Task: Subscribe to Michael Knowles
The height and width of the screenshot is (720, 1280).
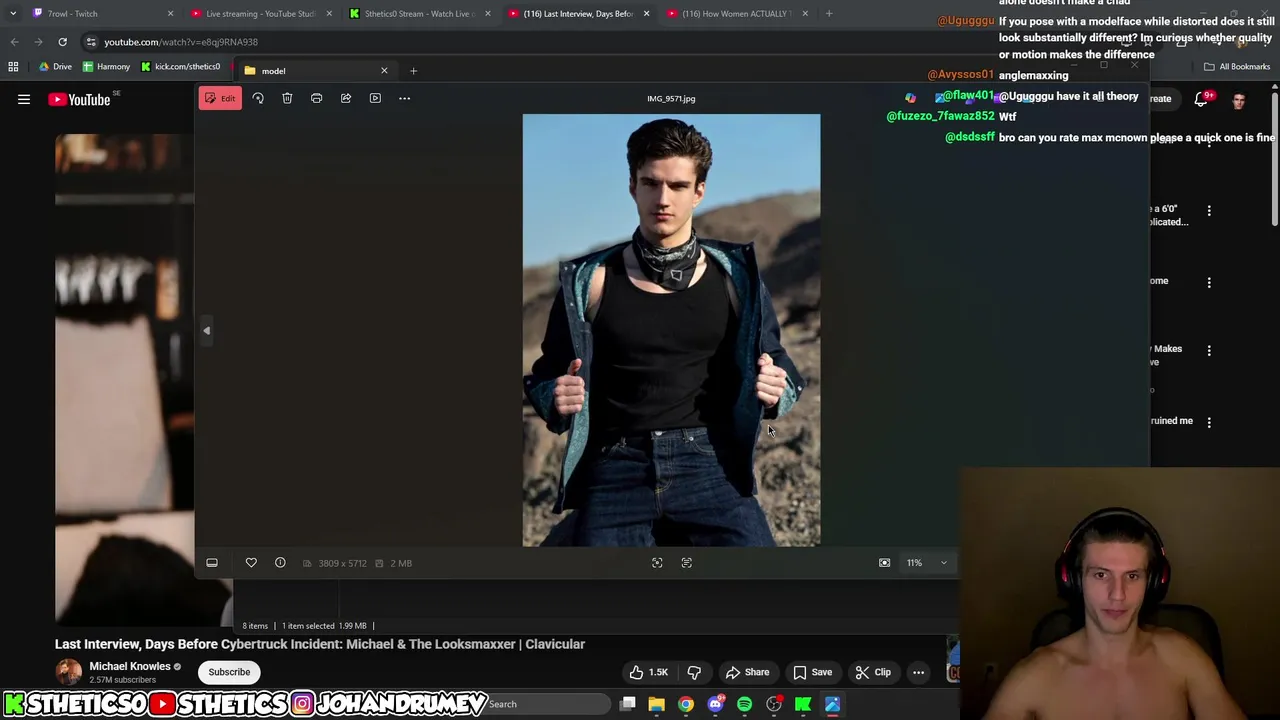Action: [229, 672]
